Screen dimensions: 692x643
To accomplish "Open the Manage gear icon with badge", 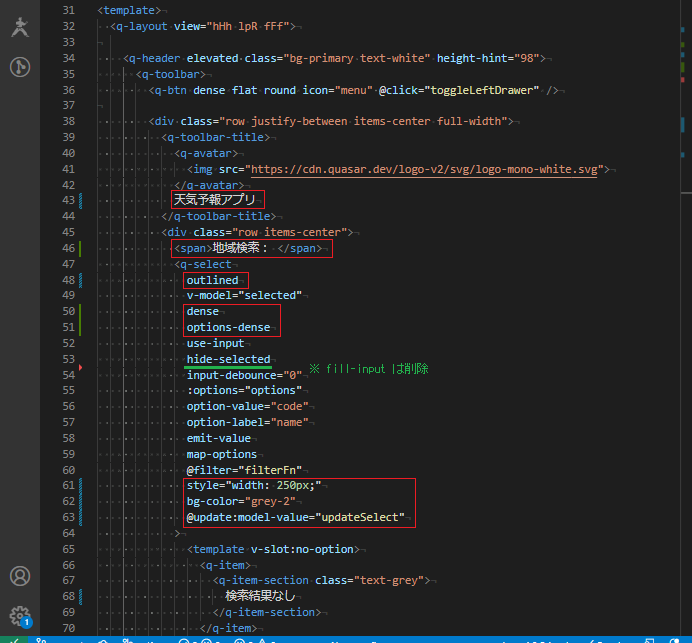I will point(20,616).
